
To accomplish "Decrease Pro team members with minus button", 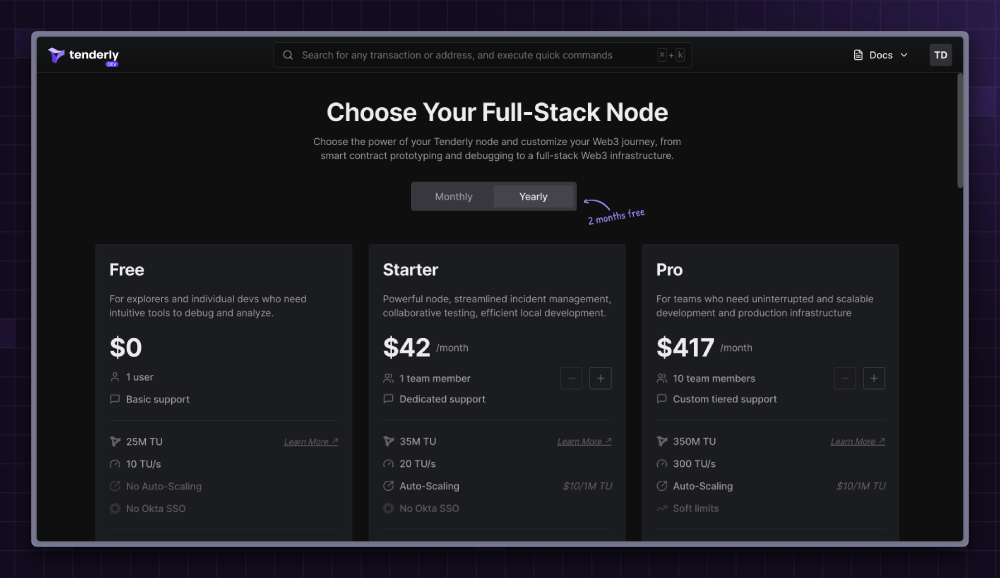I will coord(845,378).
